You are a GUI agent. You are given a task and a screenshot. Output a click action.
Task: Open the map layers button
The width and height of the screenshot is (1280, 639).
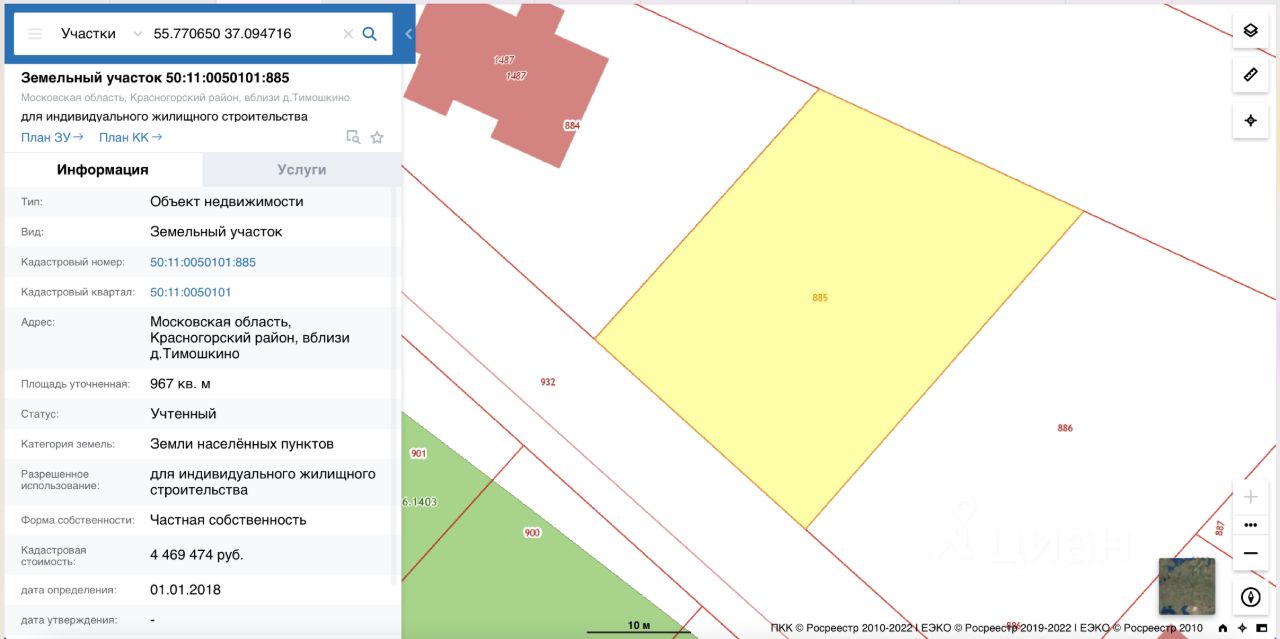[x=1250, y=30]
